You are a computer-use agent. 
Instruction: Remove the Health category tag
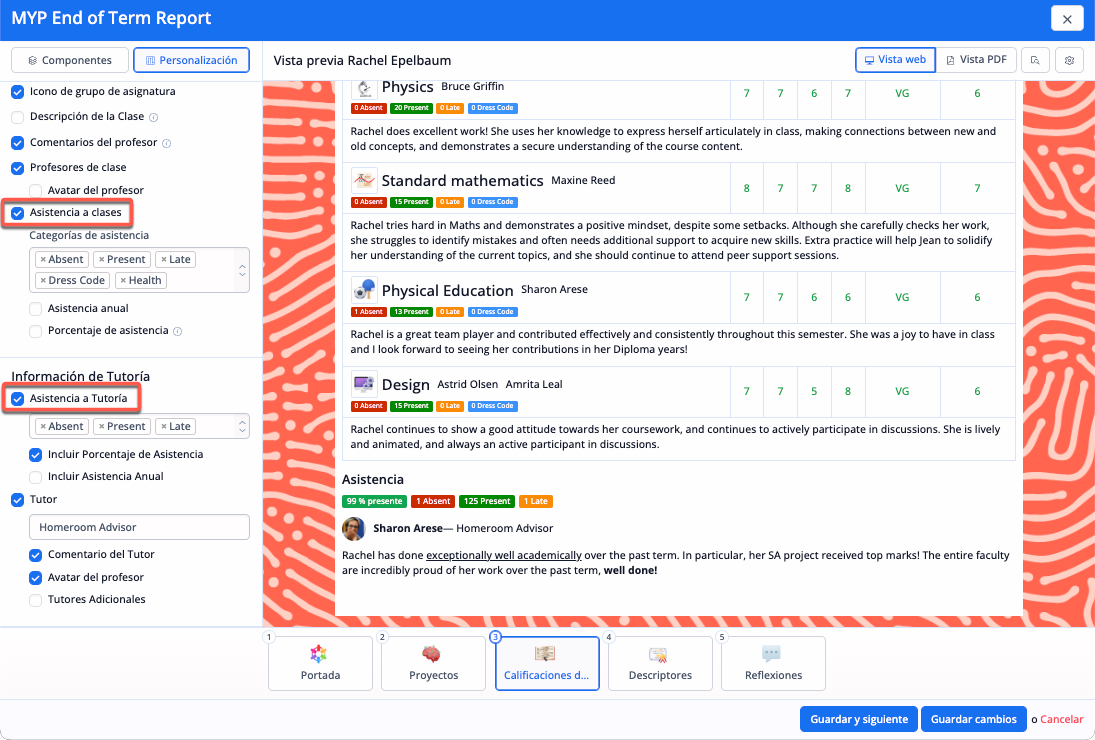[122, 281]
